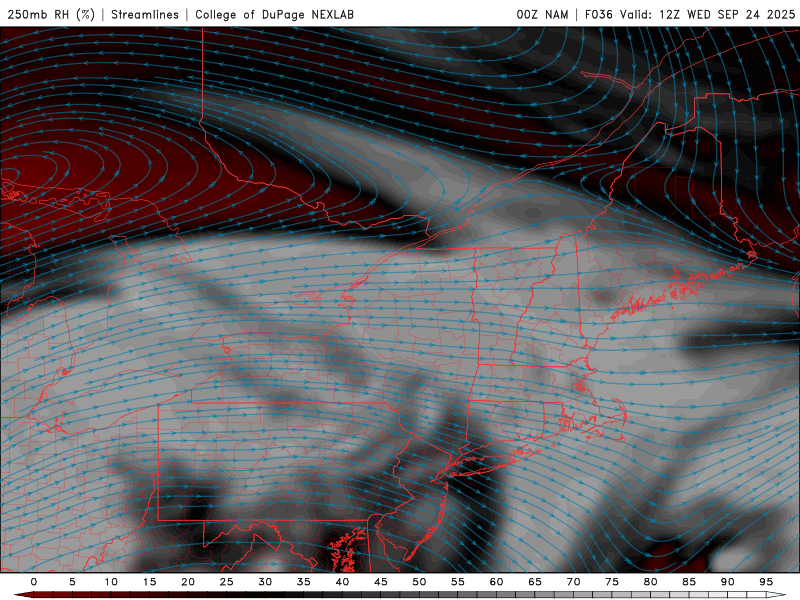The width and height of the screenshot is (800, 600).
Task: Click the "250mb RH (%)" title text
Action: (51, 14)
